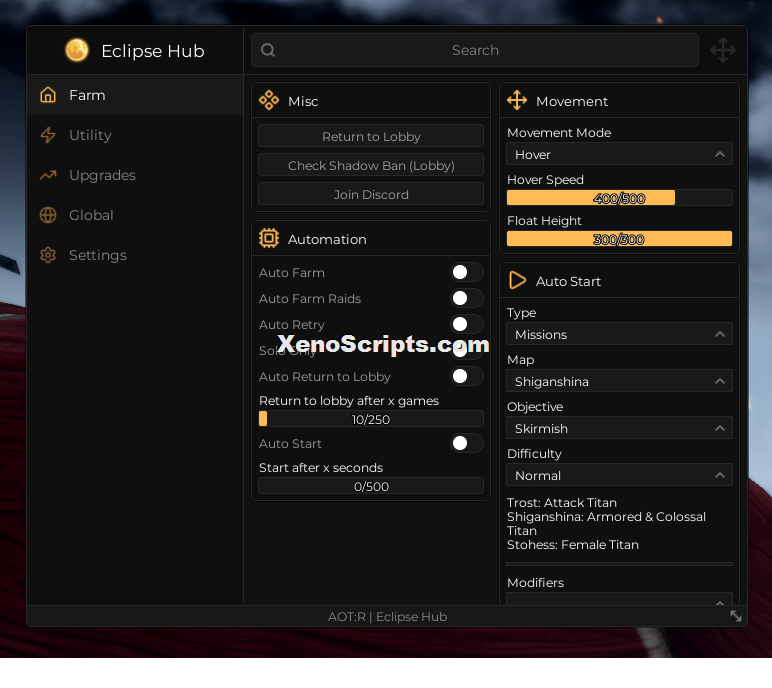Image resolution: width=772 pixels, height=688 pixels.
Task: Click the Join Discord button
Action: tap(371, 194)
